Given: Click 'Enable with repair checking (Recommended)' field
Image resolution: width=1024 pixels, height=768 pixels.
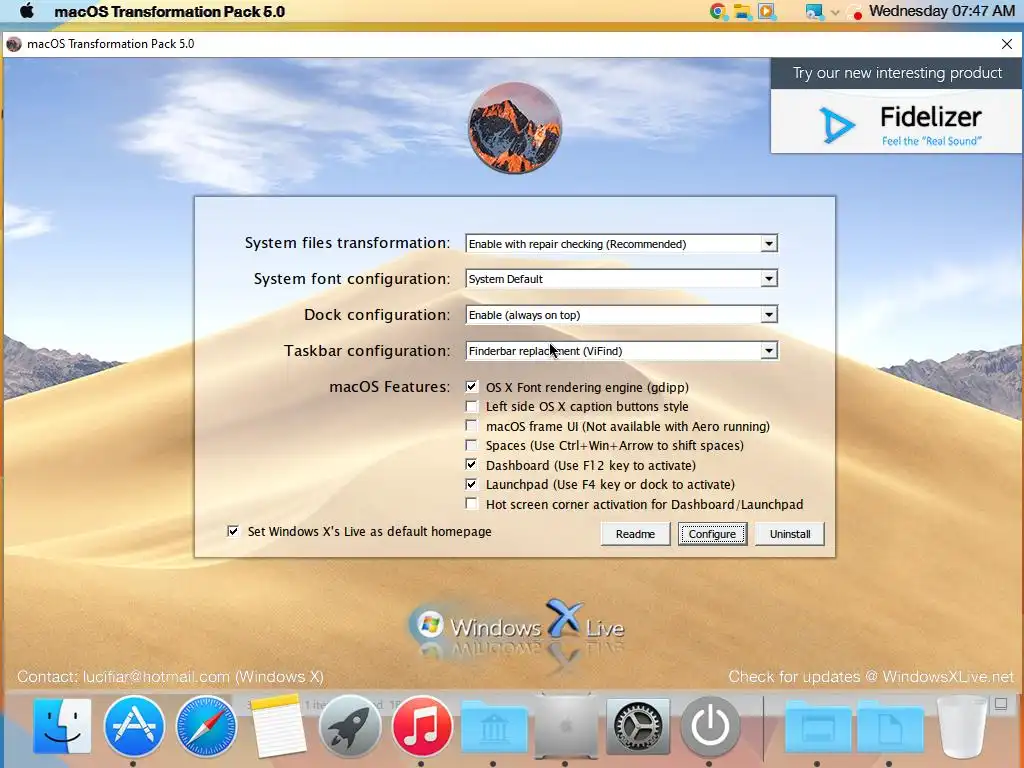Looking at the screenshot, I should (621, 244).
